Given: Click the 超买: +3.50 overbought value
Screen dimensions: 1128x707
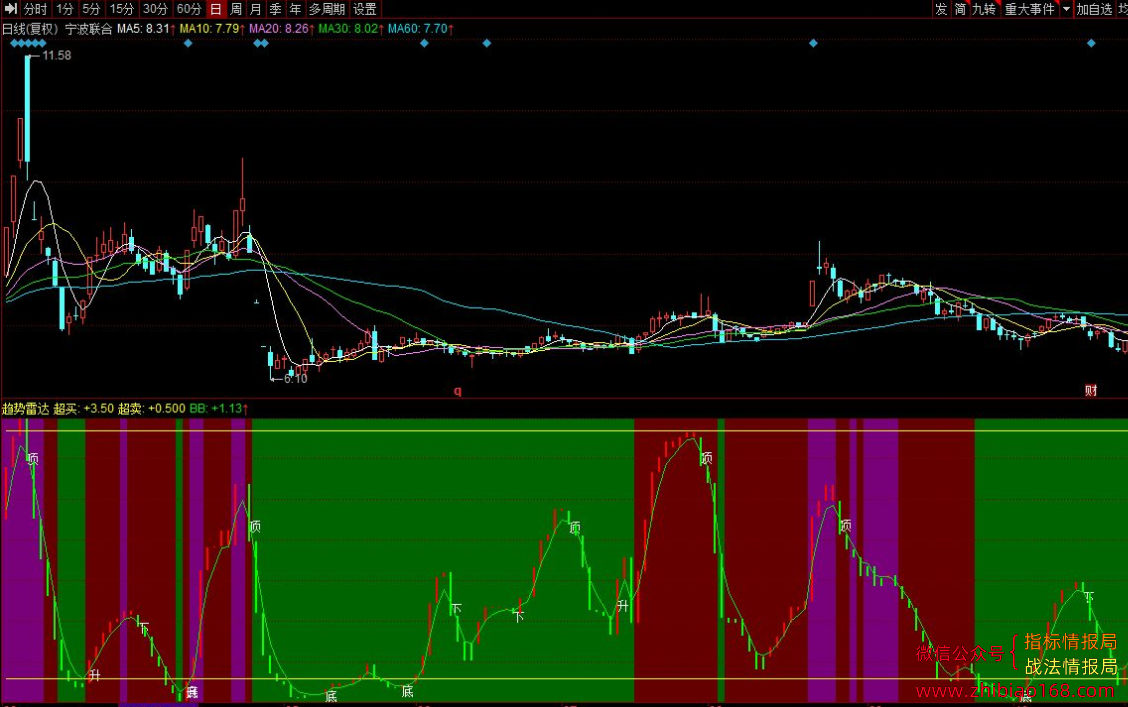Looking at the screenshot, I should [x=83, y=409].
